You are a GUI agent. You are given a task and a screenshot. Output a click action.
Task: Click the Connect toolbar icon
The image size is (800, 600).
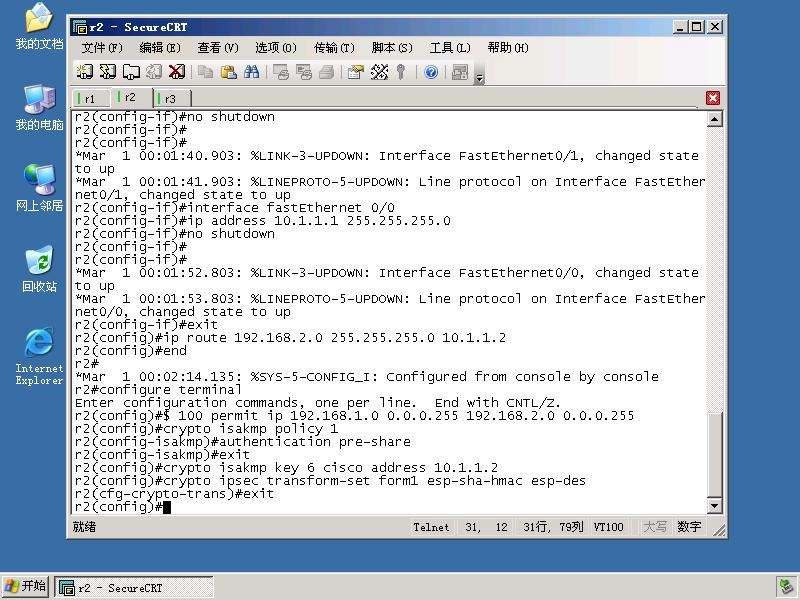click(85, 72)
